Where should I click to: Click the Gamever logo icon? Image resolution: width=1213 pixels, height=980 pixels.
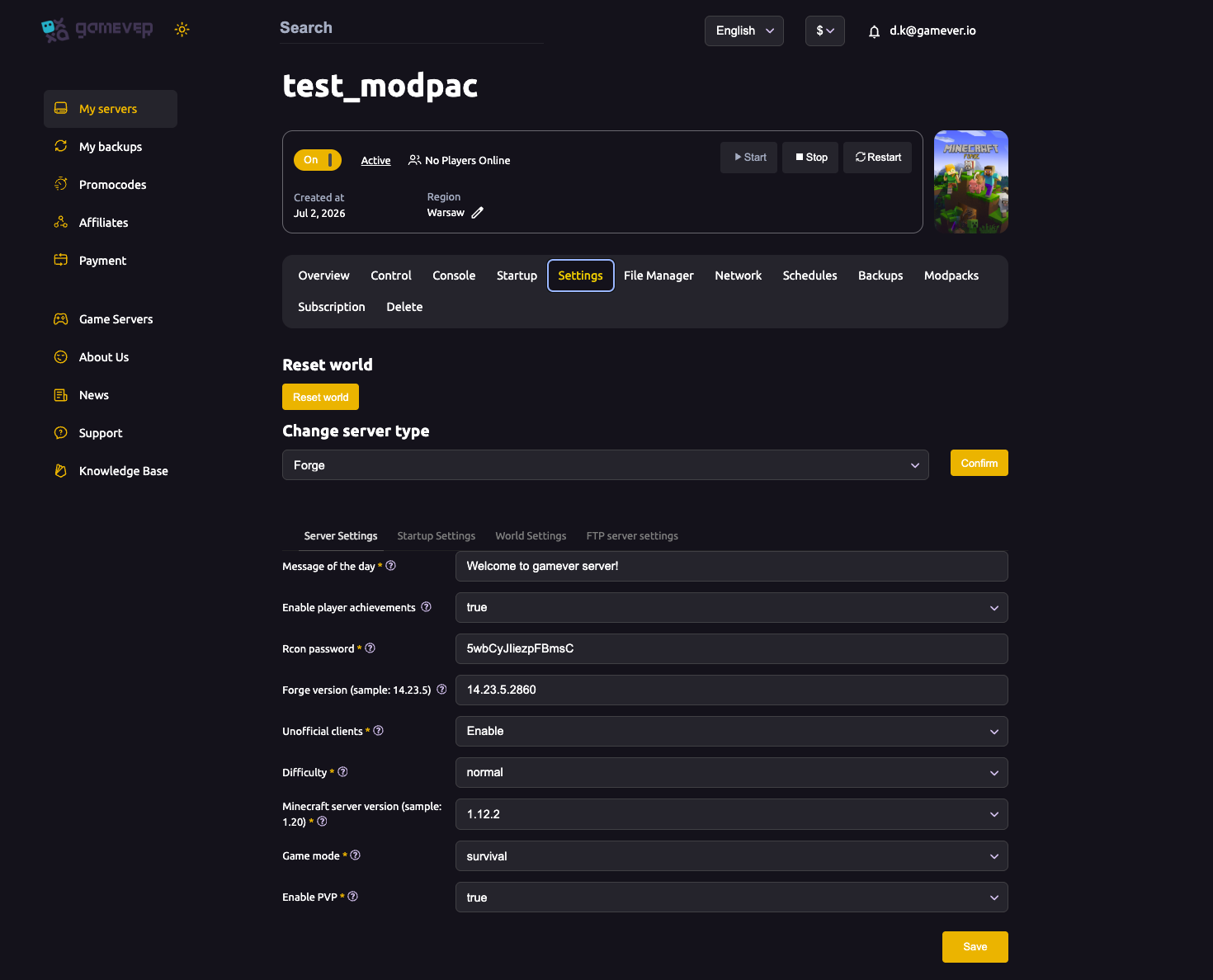point(55,30)
